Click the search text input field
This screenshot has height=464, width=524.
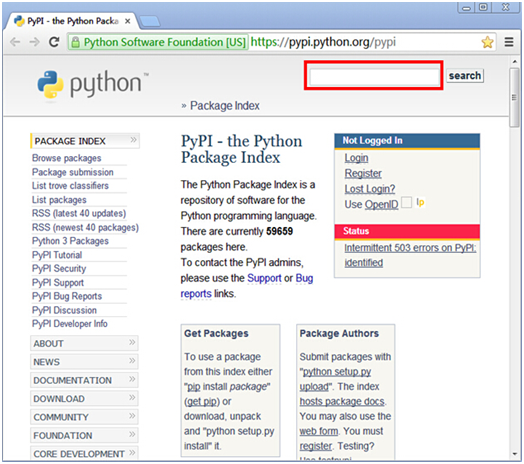pyautogui.click(x=374, y=76)
